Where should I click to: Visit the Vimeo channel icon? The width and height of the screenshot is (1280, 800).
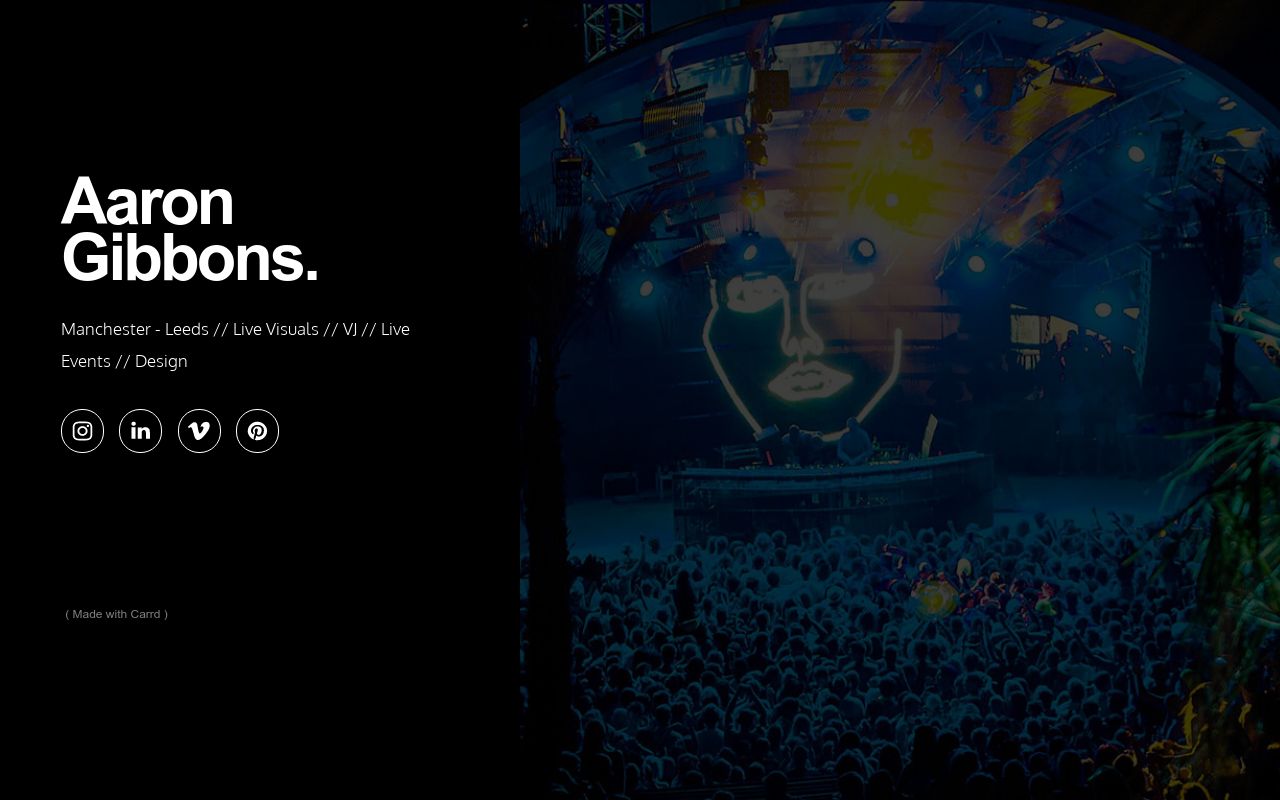point(199,431)
